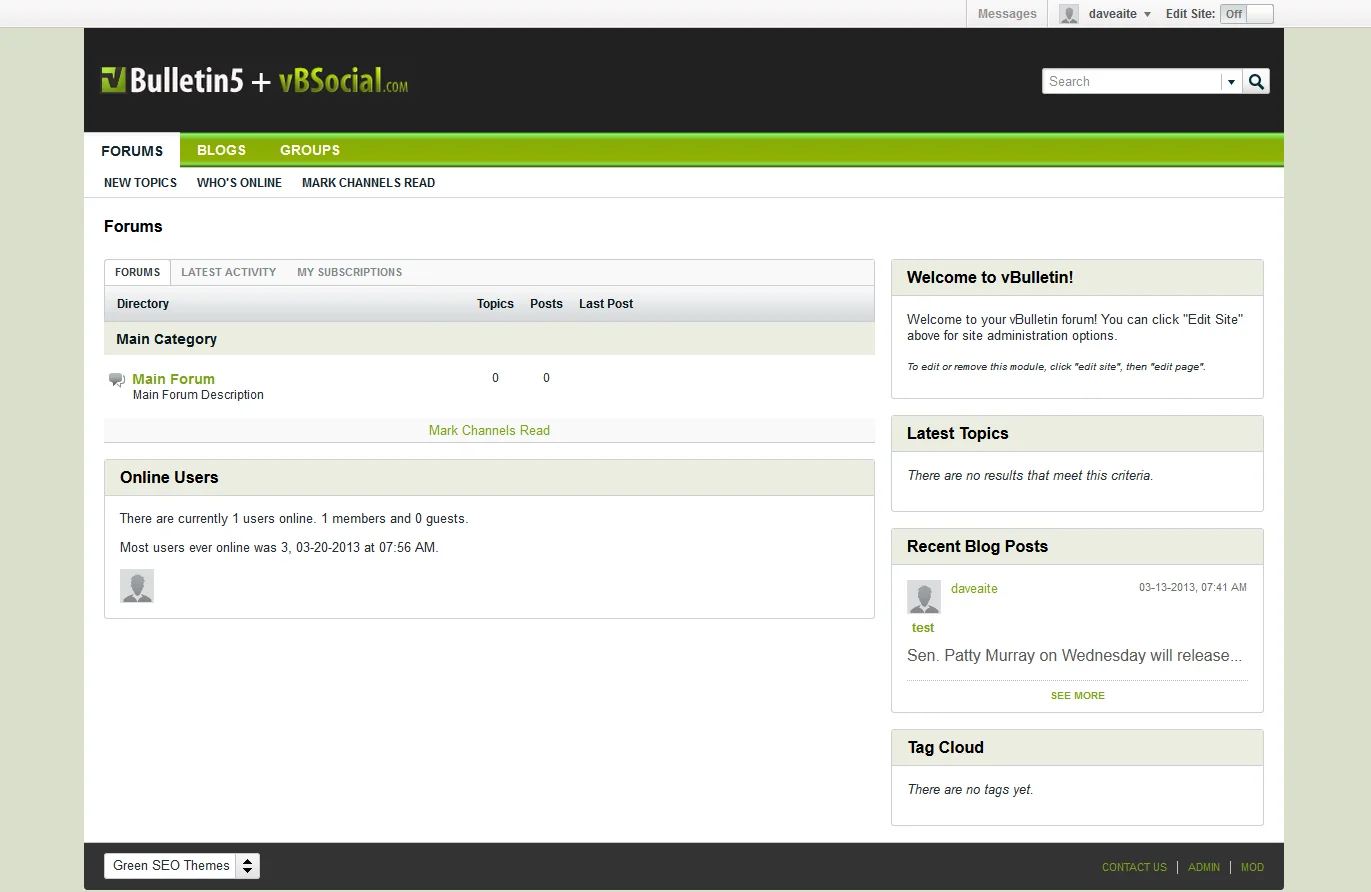Open the search options dropdown arrow
The height and width of the screenshot is (892, 1371).
[x=1231, y=82]
